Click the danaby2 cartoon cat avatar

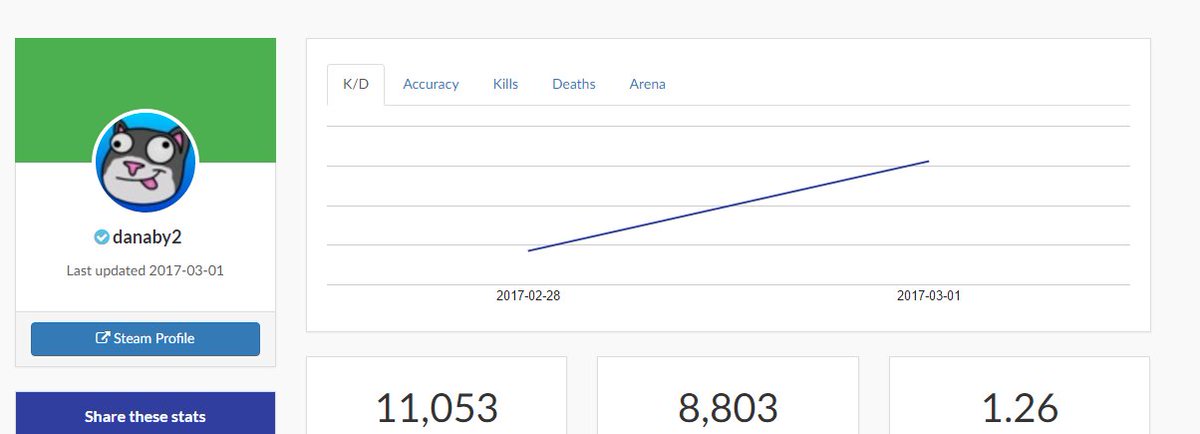145,161
